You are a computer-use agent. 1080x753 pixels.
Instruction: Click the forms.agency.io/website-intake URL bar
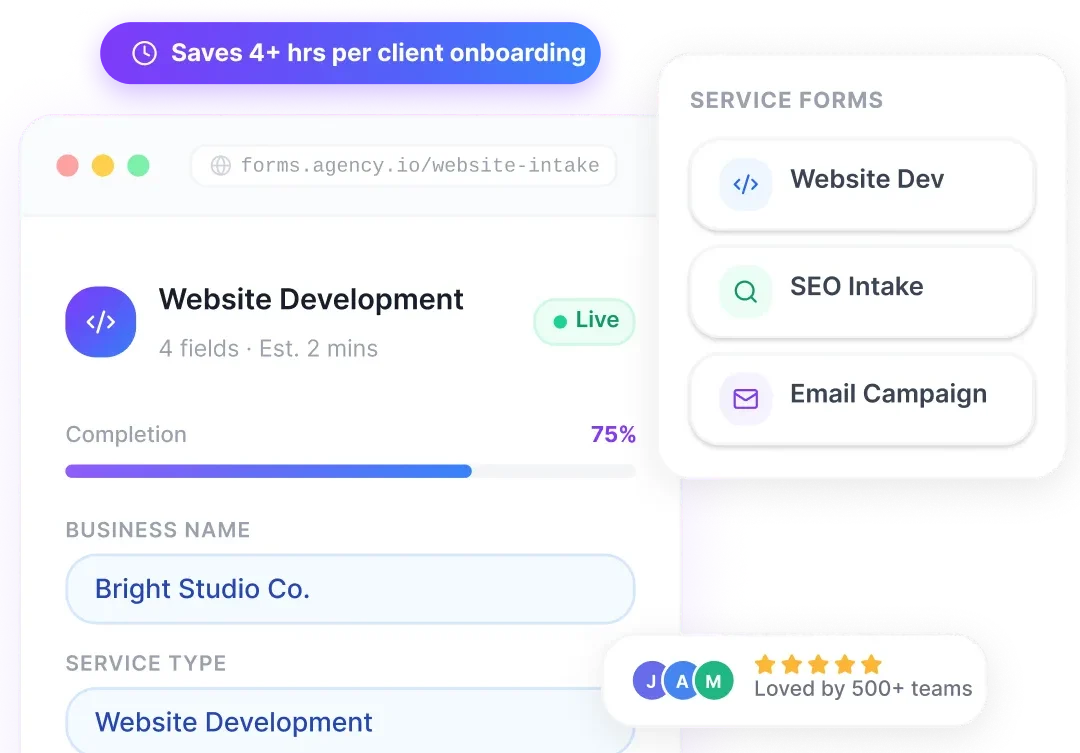(403, 165)
